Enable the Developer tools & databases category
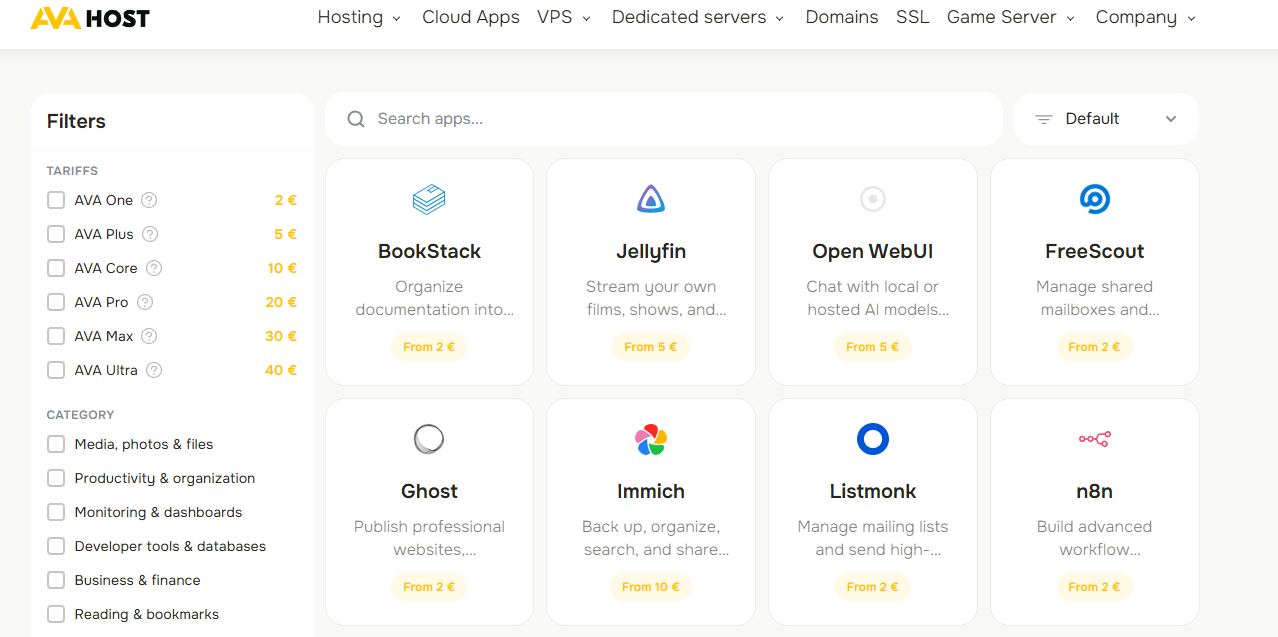This screenshot has height=637, width=1278. tap(56, 546)
